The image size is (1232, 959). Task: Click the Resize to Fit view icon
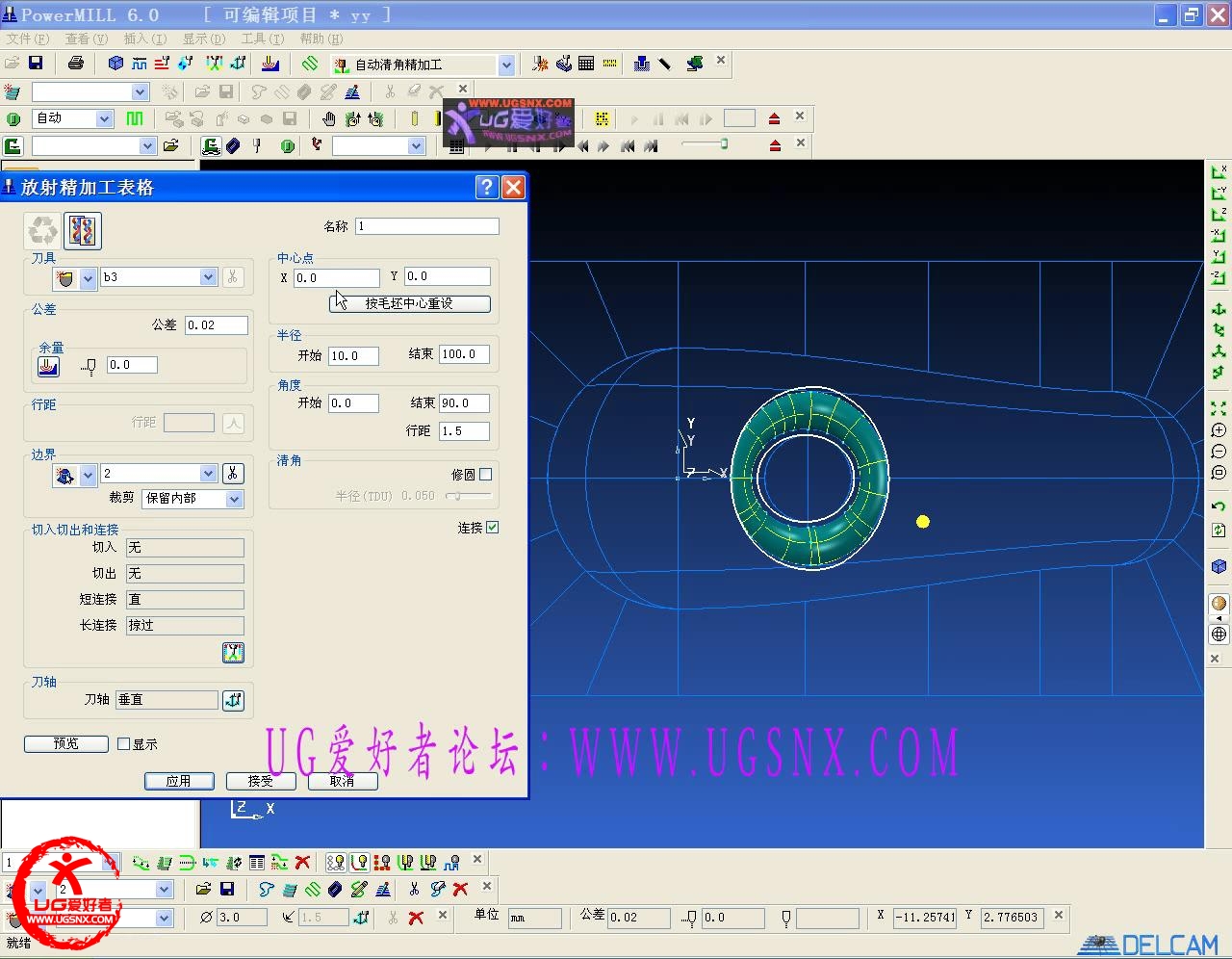tap(1219, 408)
